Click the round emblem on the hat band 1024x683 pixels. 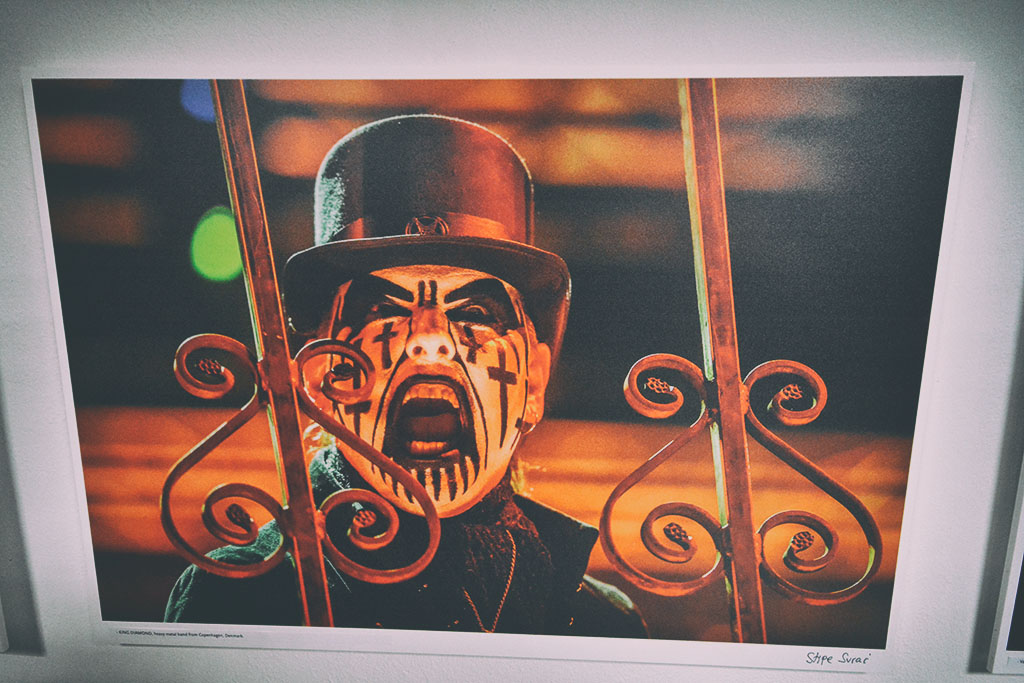428,226
